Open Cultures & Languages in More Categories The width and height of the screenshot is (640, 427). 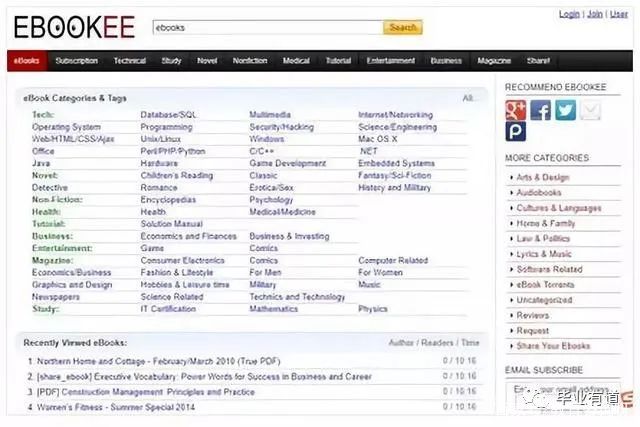(x=559, y=208)
